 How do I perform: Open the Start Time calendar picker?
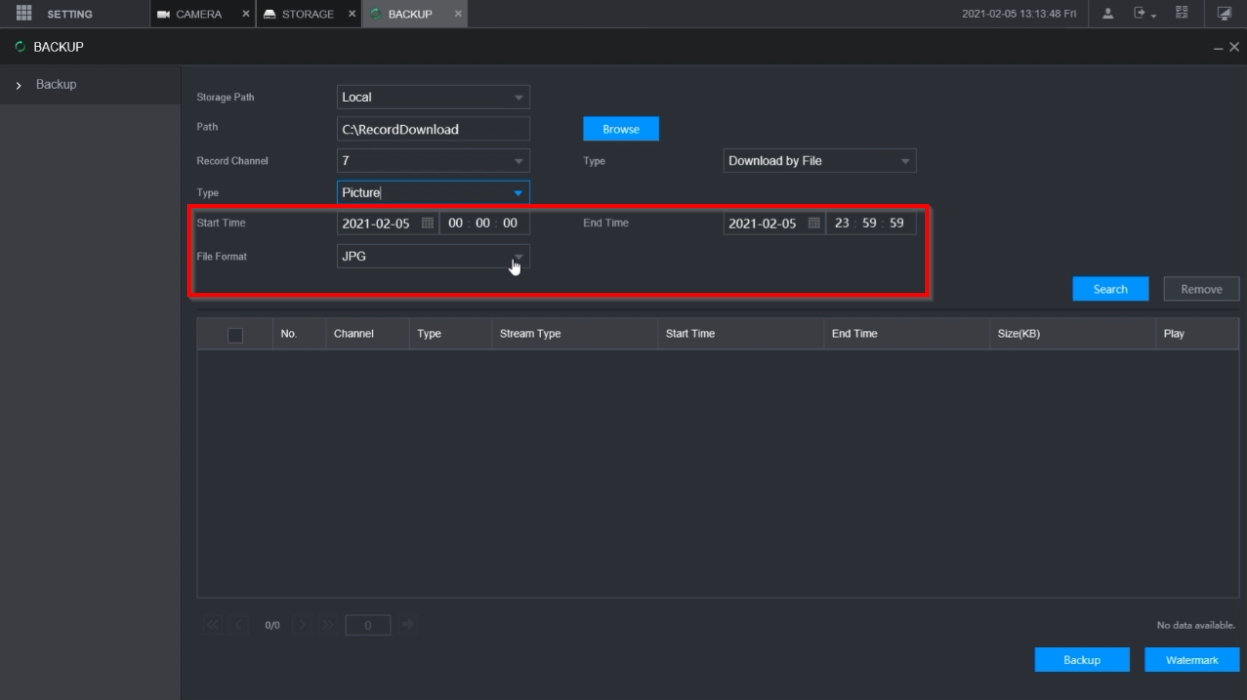(427, 223)
